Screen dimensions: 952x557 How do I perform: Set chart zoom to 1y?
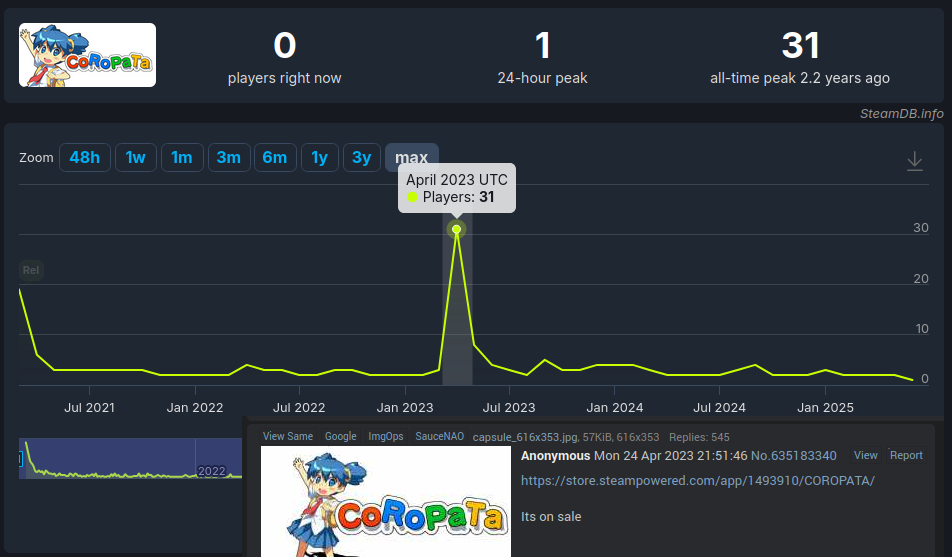tap(319, 157)
